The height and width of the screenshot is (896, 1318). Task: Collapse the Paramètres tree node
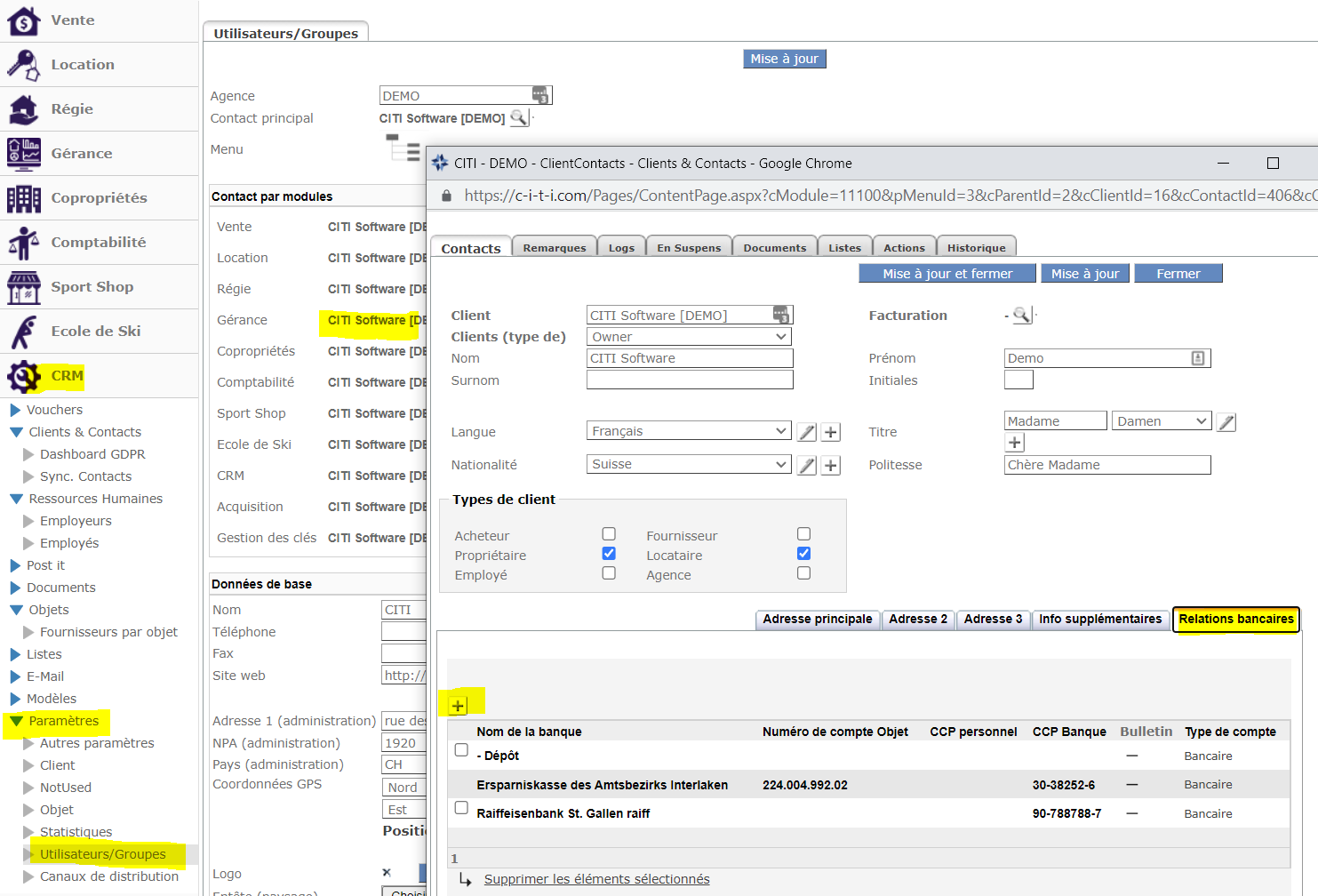16,721
